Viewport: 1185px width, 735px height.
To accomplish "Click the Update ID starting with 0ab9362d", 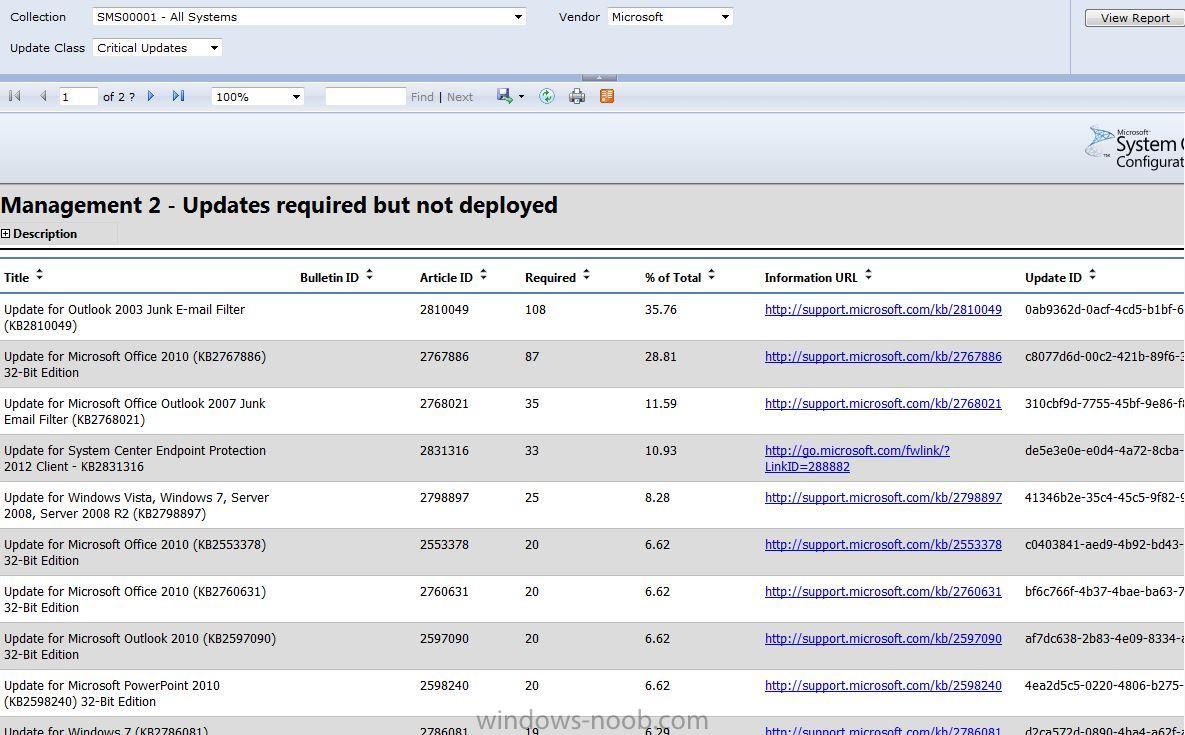I will tap(1104, 310).
